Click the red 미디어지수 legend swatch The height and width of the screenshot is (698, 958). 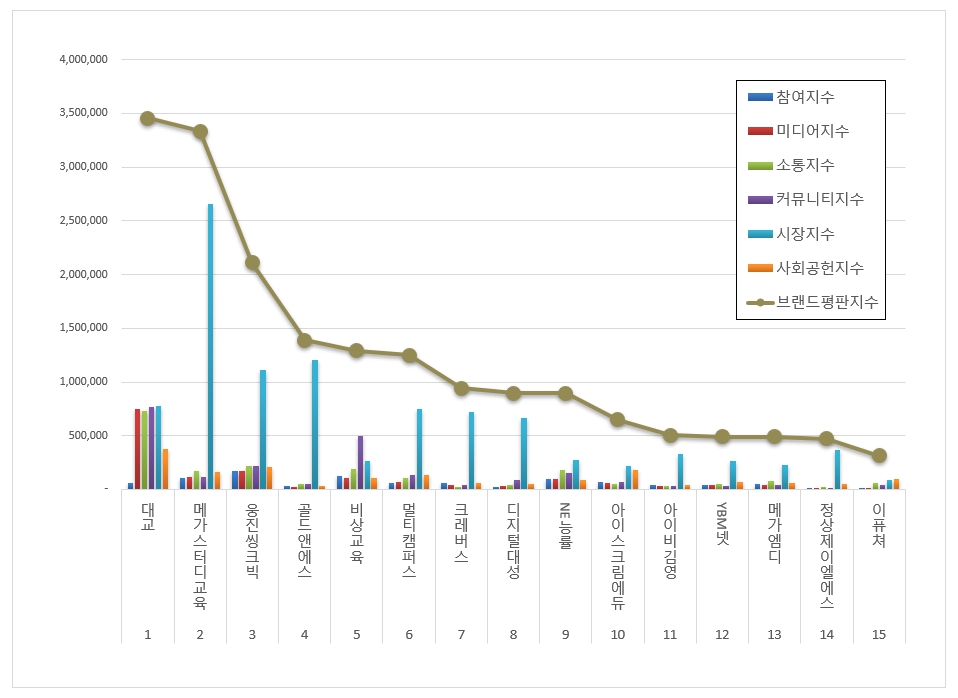760,132
